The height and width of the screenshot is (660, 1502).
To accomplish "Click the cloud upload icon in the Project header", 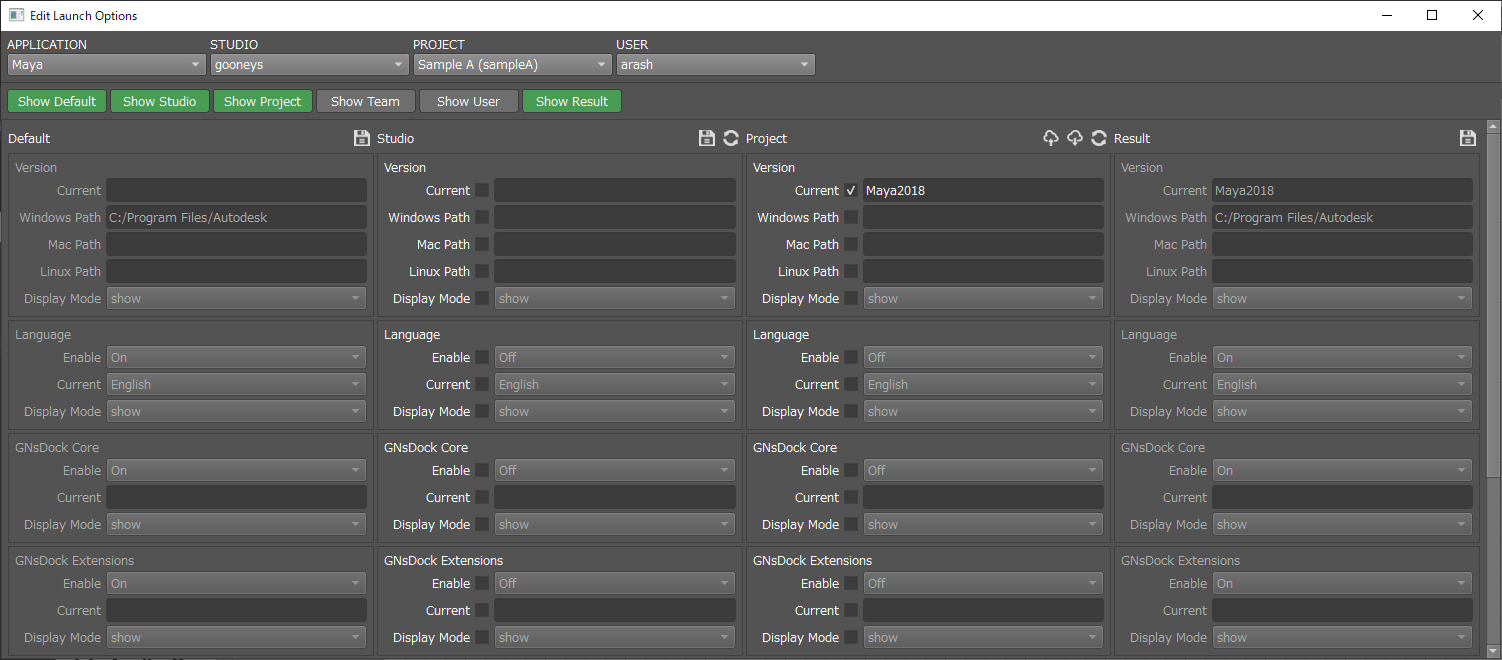I will click(x=1050, y=138).
